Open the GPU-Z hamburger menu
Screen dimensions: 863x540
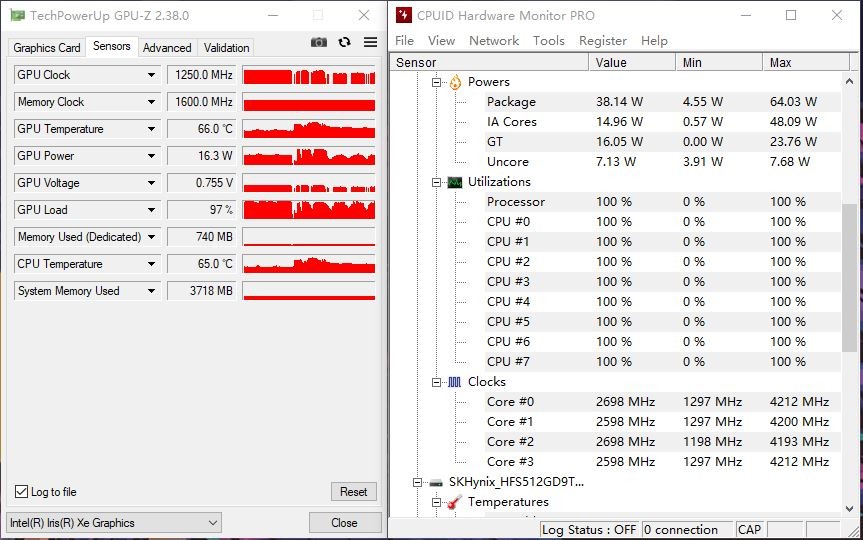pyautogui.click(x=370, y=42)
